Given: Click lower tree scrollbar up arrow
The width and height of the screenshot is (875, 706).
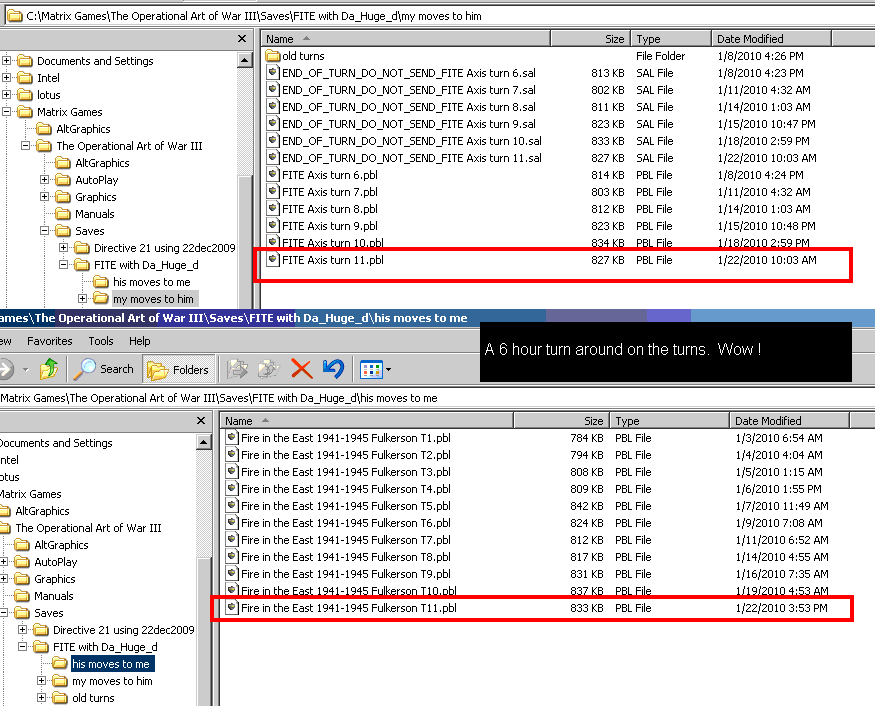Looking at the screenshot, I should [x=204, y=442].
